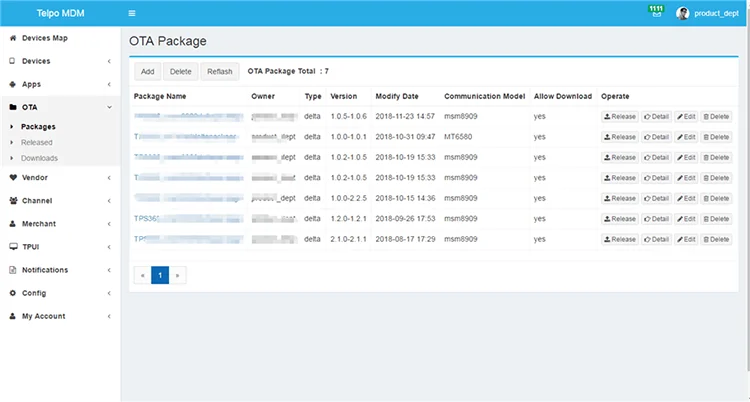The image size is (750, 402).
Task: Select Downloads under OTA
Action: click(x=40, y=158)
